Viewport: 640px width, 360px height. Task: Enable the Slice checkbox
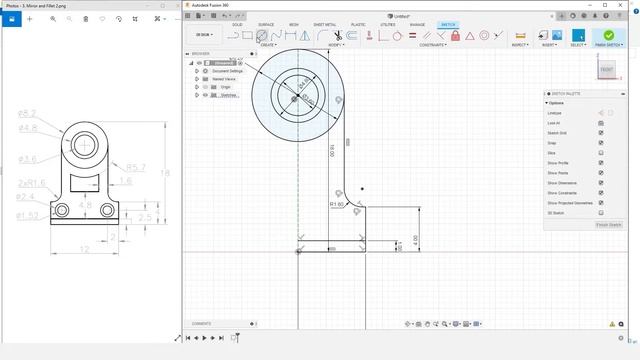pyautogui.click(x=601, y=153)
